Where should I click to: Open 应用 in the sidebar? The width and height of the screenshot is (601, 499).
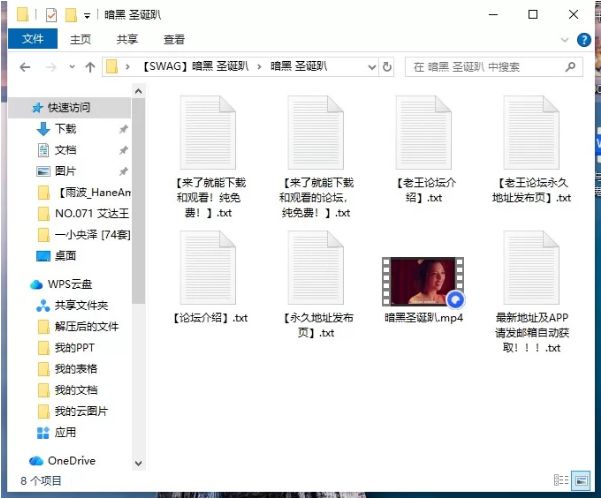(57, 432)
